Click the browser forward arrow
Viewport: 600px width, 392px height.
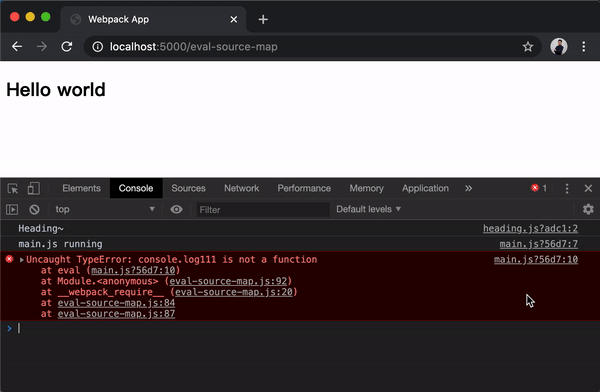pos(42,47)
